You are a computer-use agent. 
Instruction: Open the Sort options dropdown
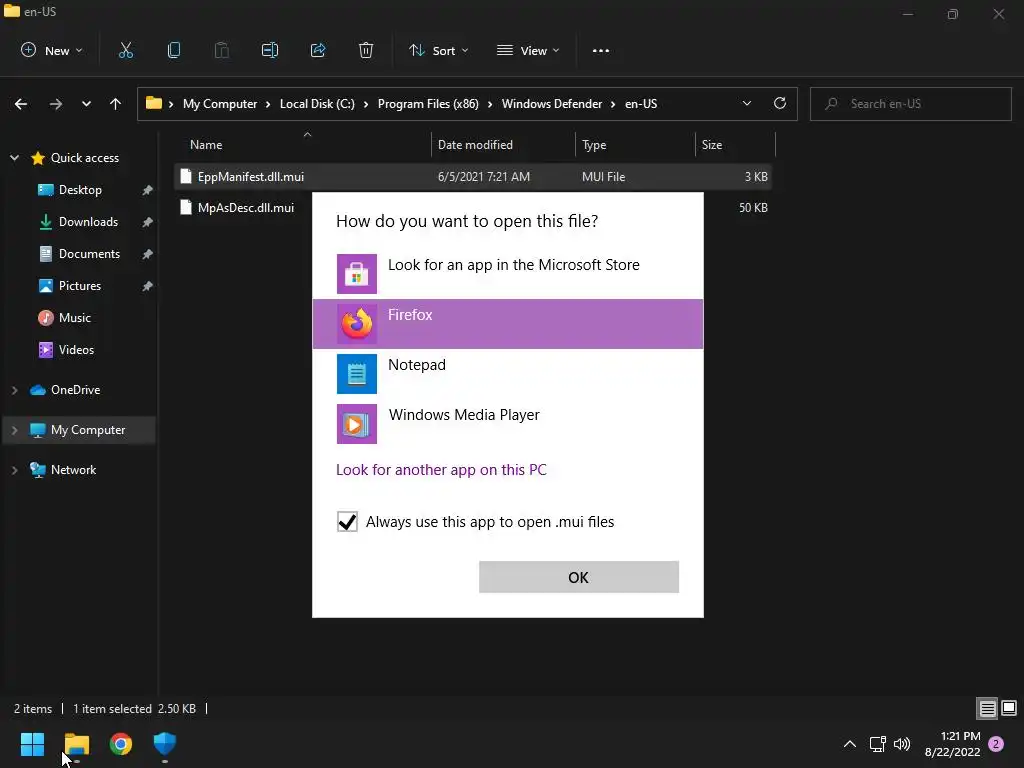(x=439, y=50)
